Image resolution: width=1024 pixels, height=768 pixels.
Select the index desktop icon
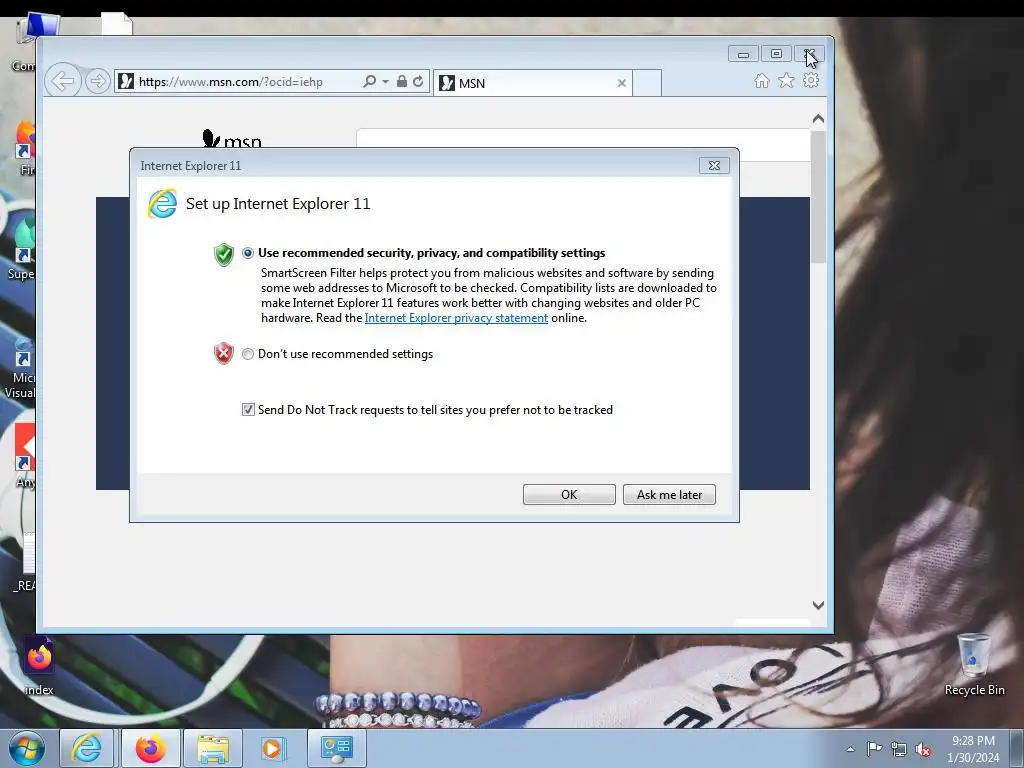coord(39,664)
